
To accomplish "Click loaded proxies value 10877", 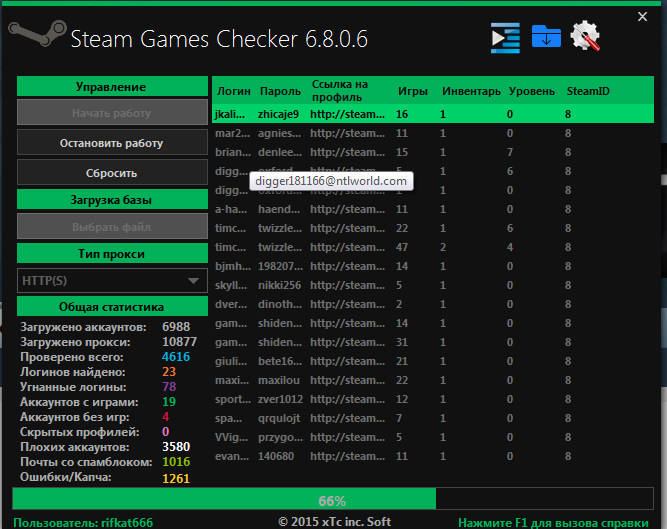I will coord(180,342).
